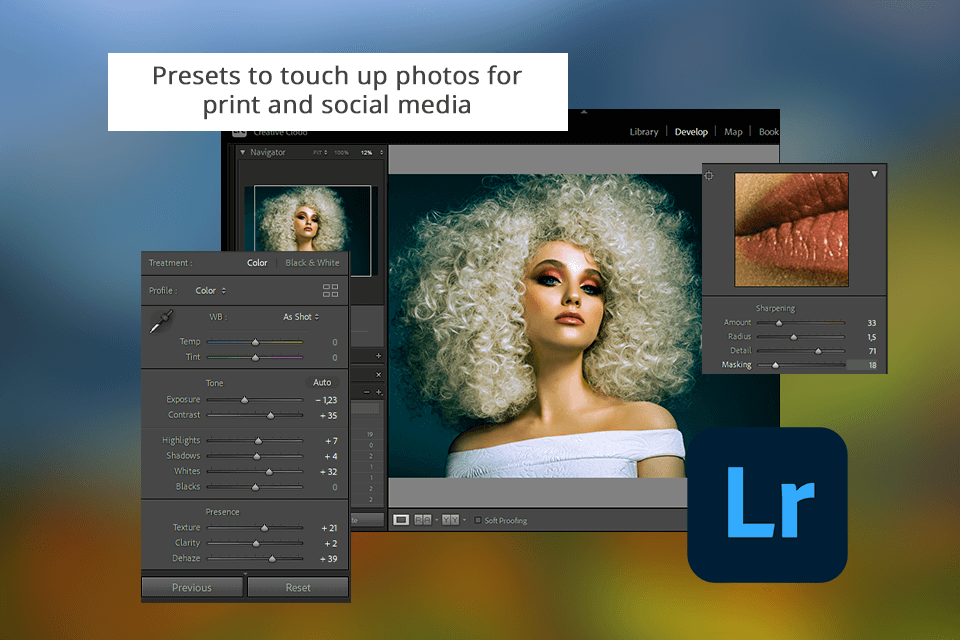
Task: Click the Texture slider
Action: [255, 527]
